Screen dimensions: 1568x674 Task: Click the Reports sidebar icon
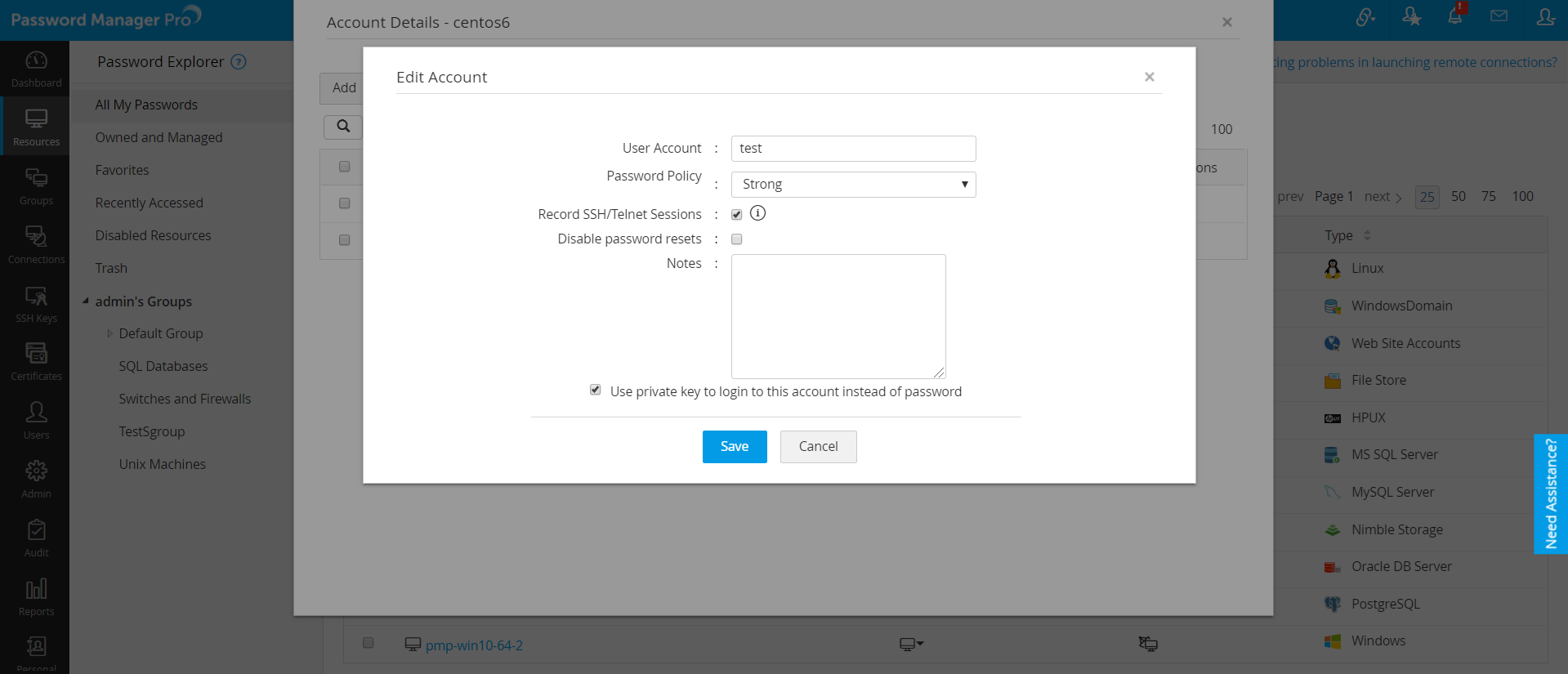tap(36, 596)
